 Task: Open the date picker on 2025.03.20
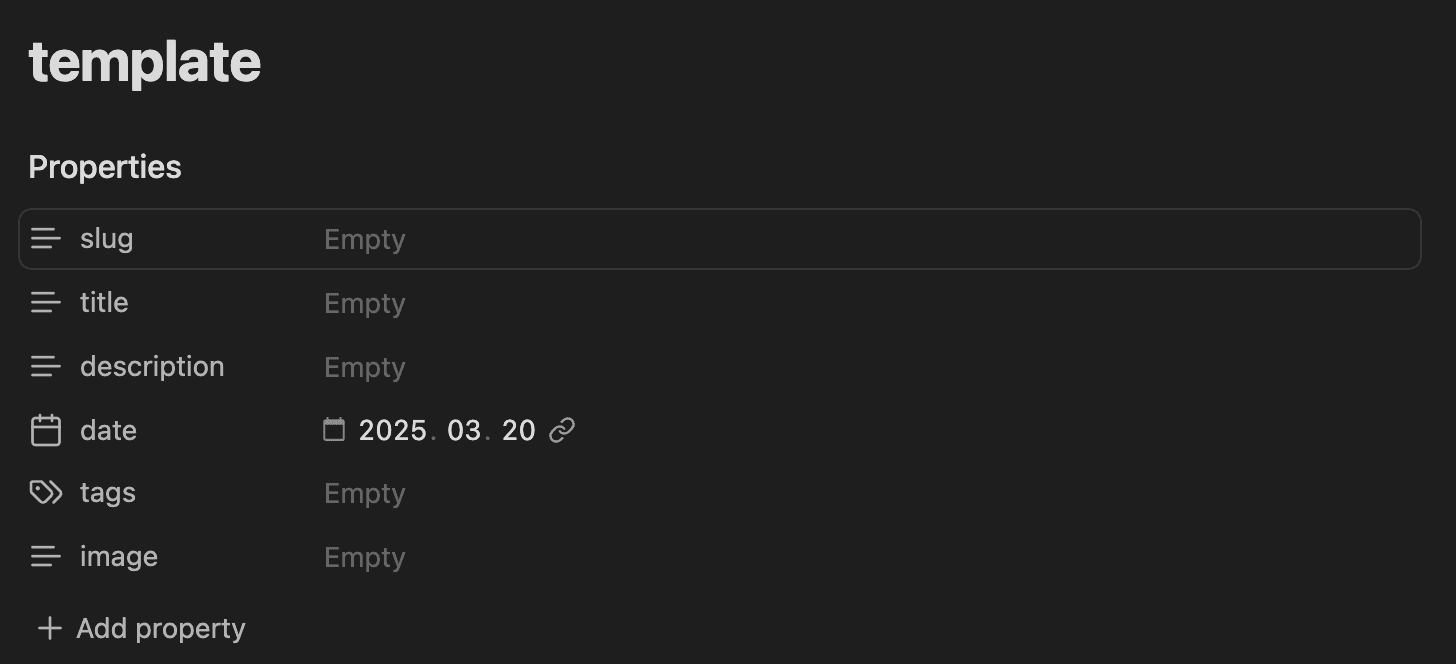pos(447,430)
